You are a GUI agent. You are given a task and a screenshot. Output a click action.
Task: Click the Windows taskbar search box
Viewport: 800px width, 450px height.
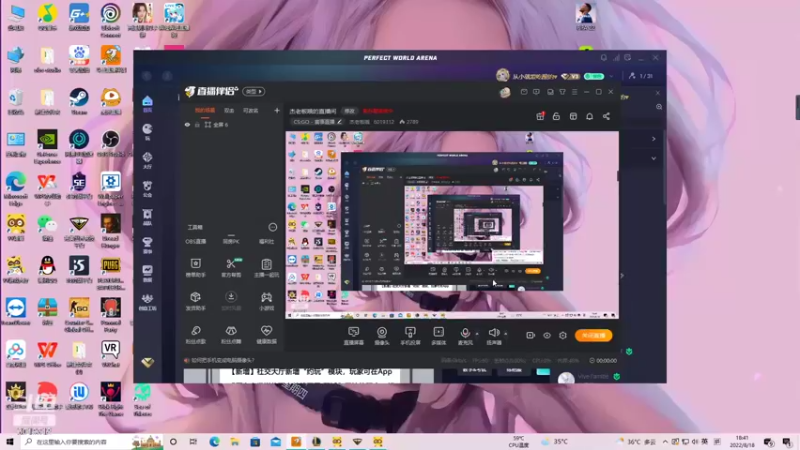(x=75, y=441)
